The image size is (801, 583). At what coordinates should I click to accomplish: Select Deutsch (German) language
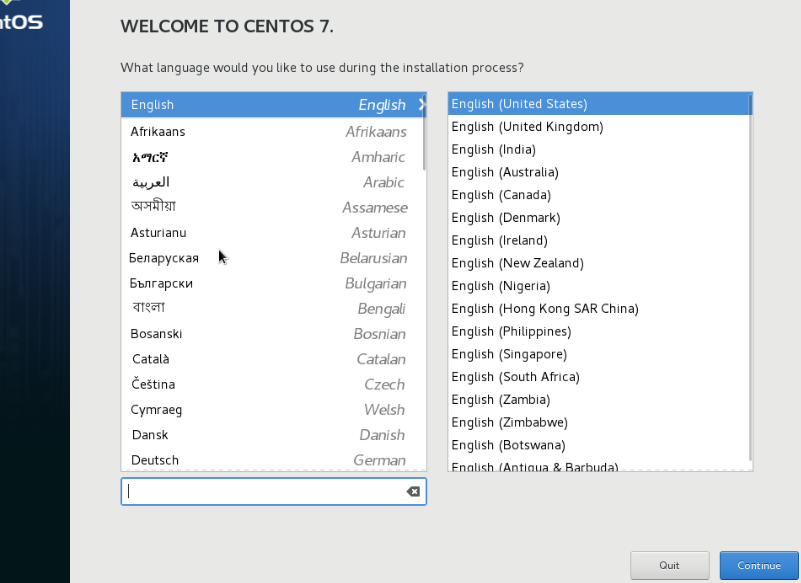click(273, 460)
